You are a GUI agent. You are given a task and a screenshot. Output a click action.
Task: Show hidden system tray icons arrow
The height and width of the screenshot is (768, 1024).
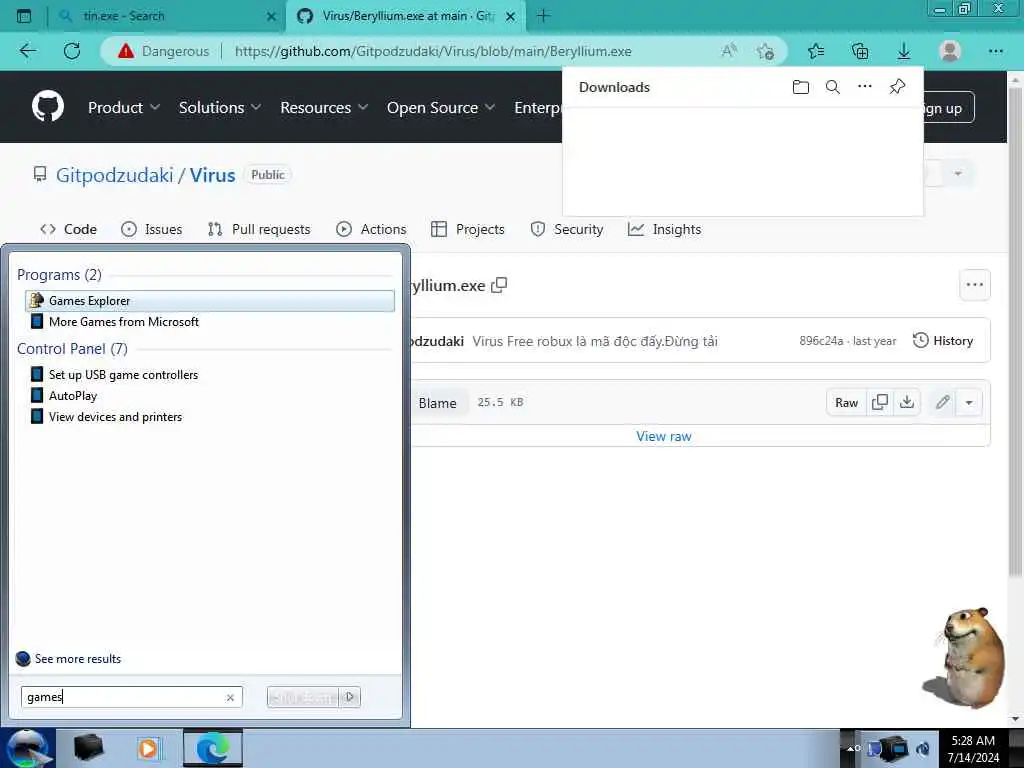(x=851, y=748)
